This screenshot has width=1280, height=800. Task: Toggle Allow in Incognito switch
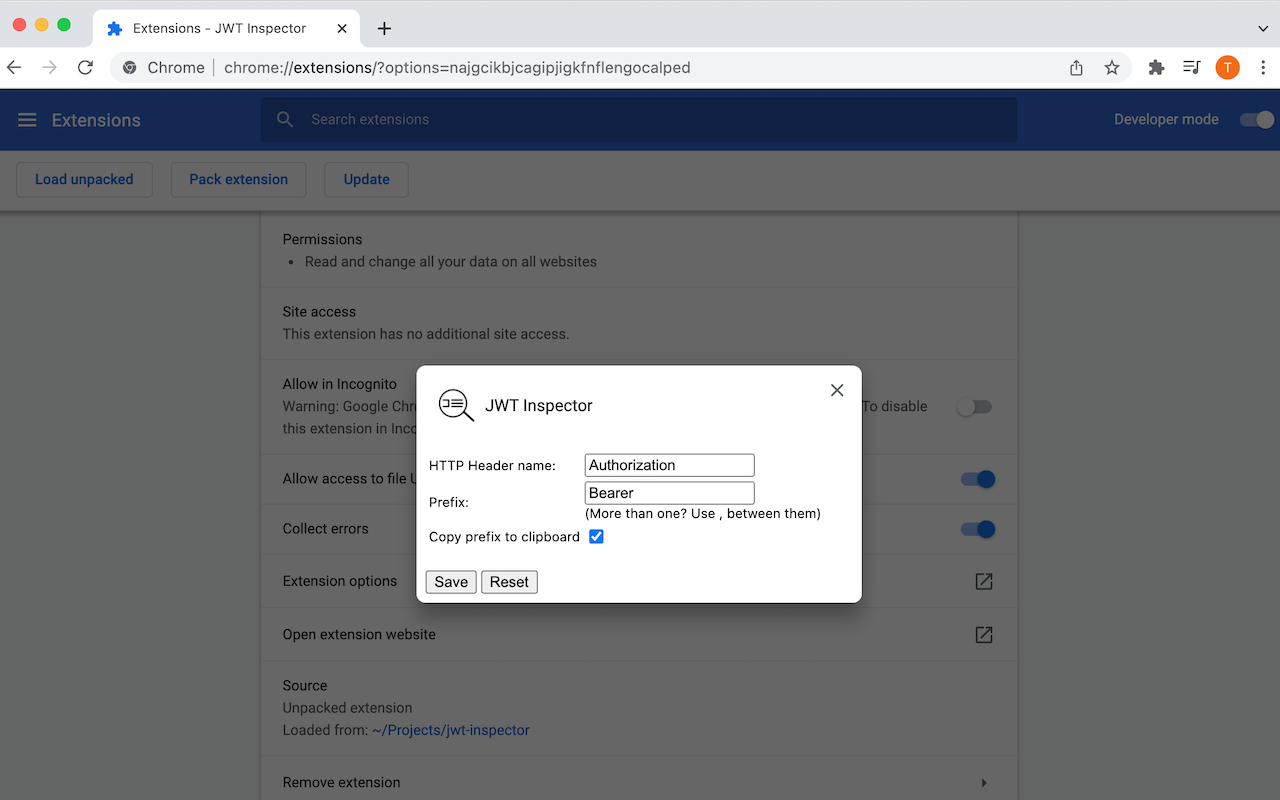974,407
